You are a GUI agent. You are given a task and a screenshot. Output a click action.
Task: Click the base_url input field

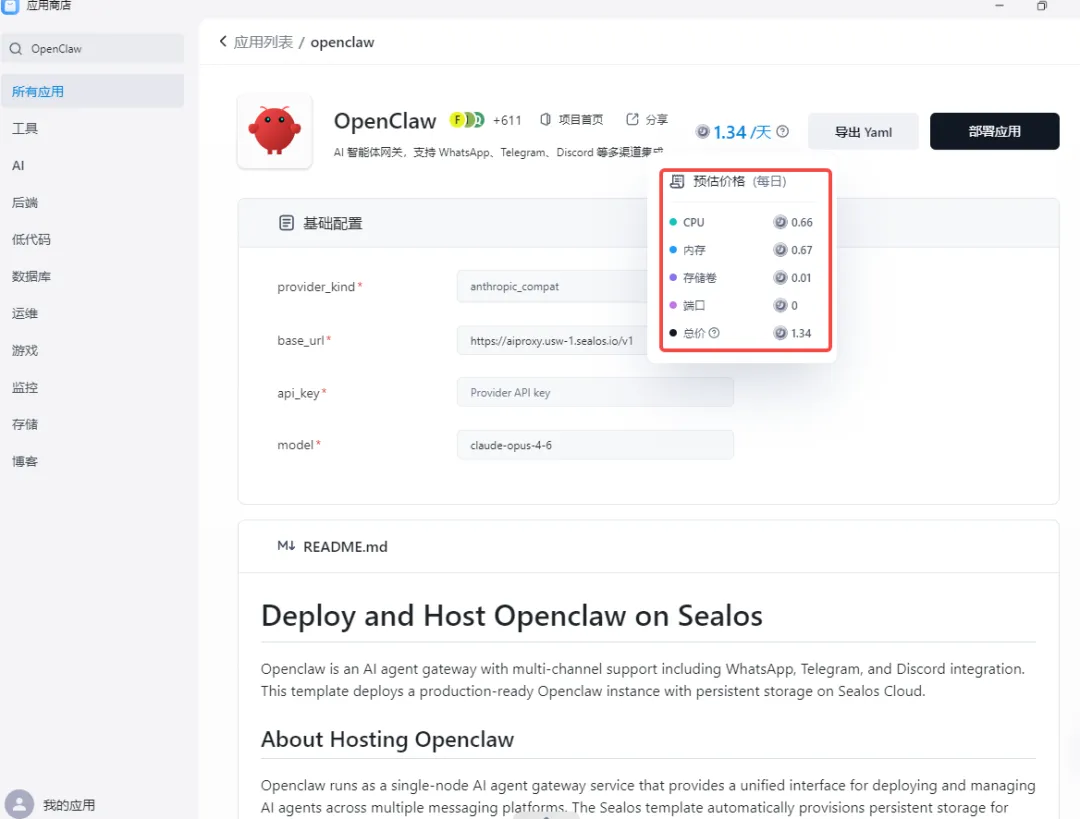[552, 340]
